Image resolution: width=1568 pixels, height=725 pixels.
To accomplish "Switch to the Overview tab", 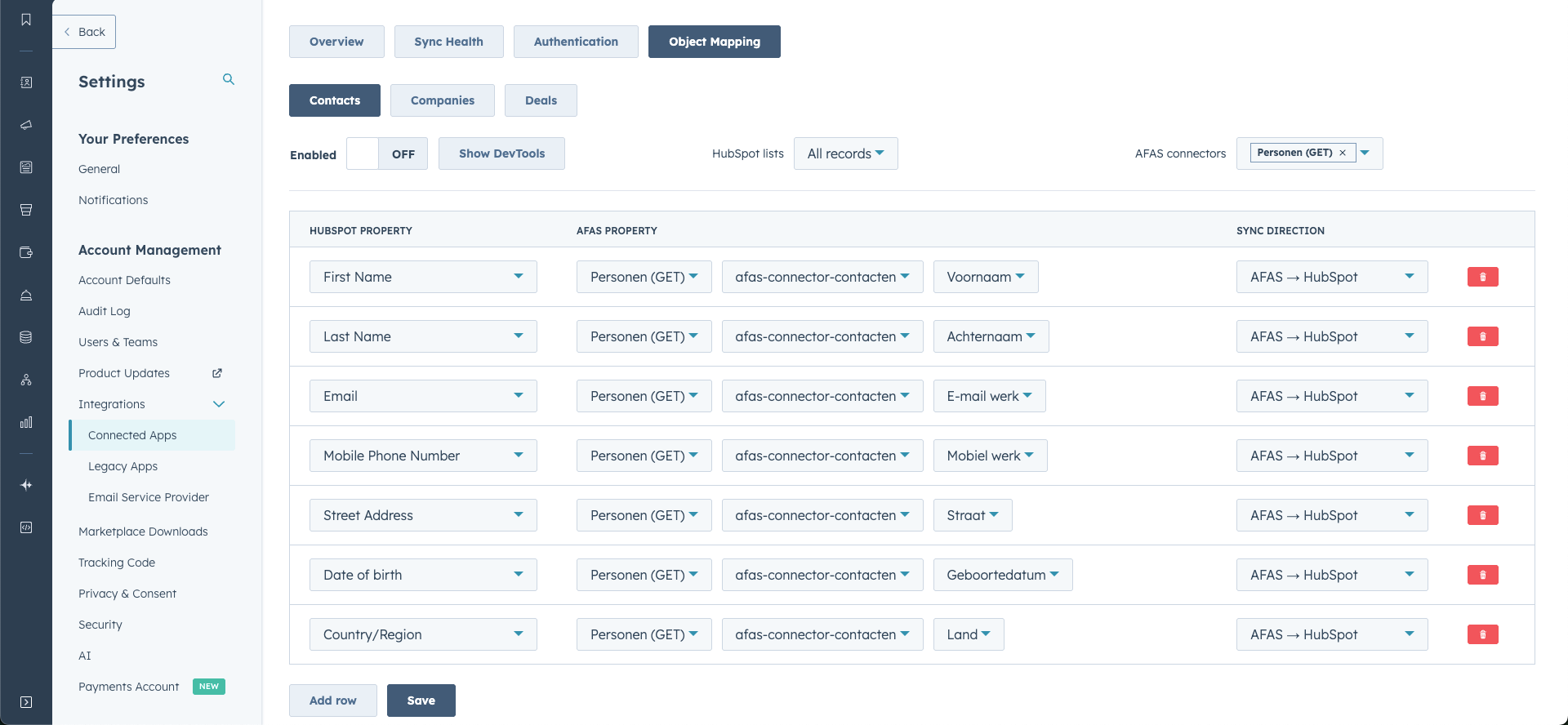I will tap(336, 42).
